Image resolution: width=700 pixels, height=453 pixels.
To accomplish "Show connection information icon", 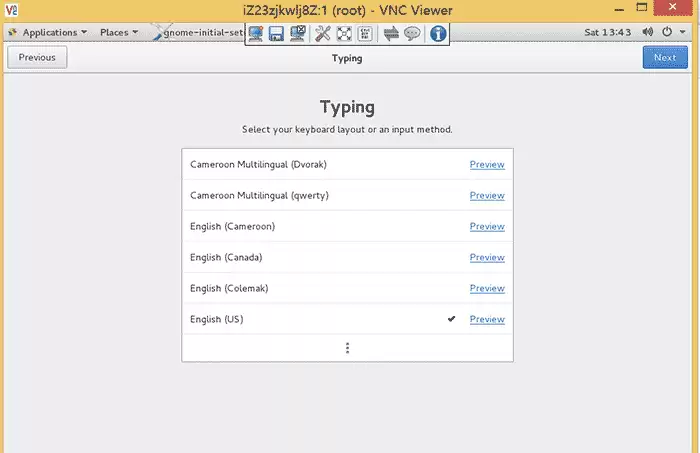I will tap(438, 33).
